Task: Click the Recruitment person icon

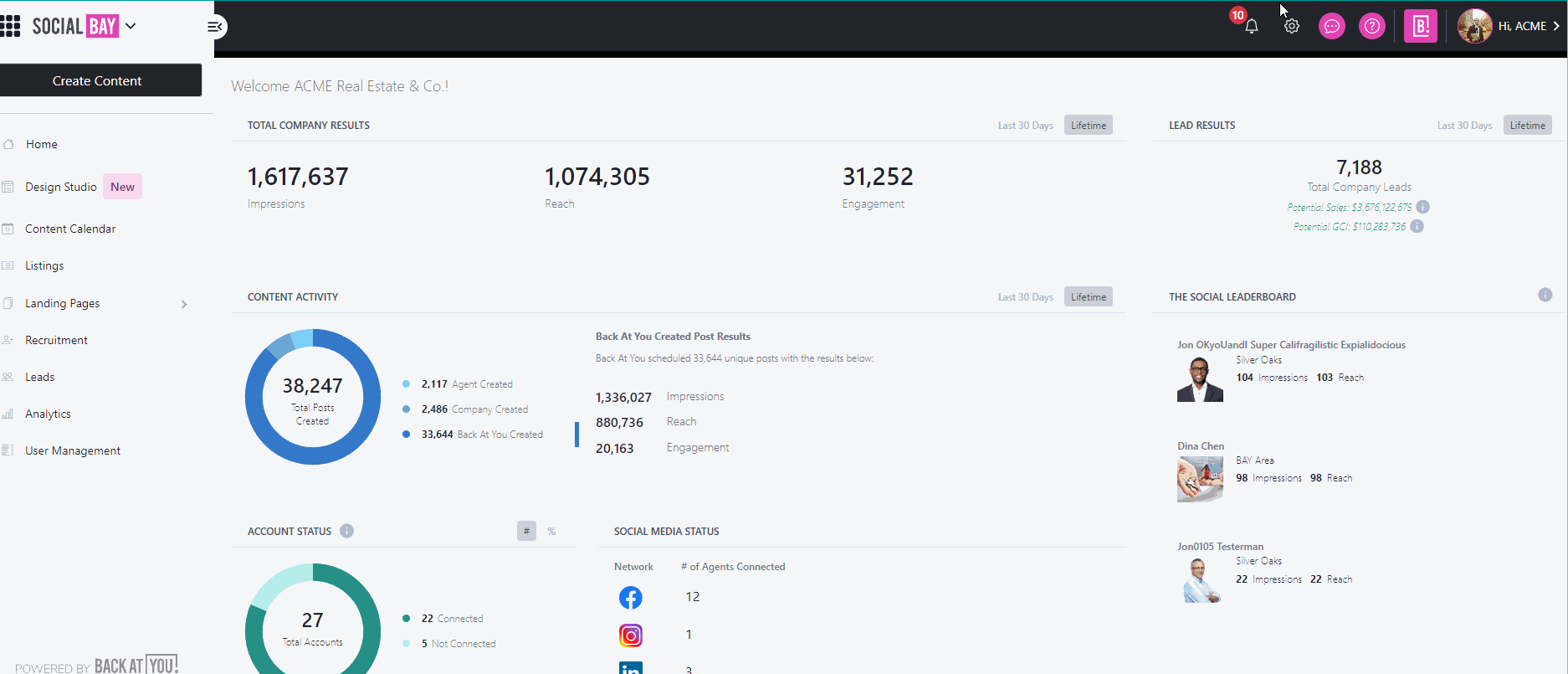Action: click(8, 340)
